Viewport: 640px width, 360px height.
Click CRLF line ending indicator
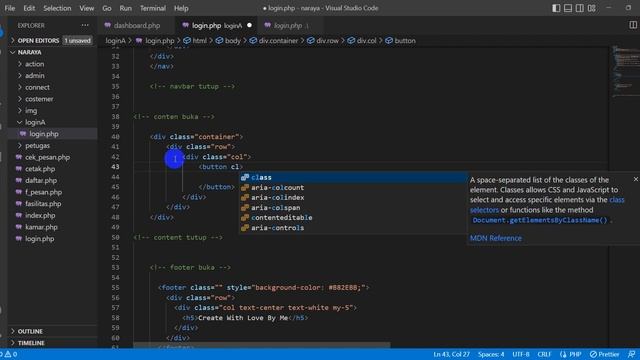pyautogui.click(x=544, y=354)
